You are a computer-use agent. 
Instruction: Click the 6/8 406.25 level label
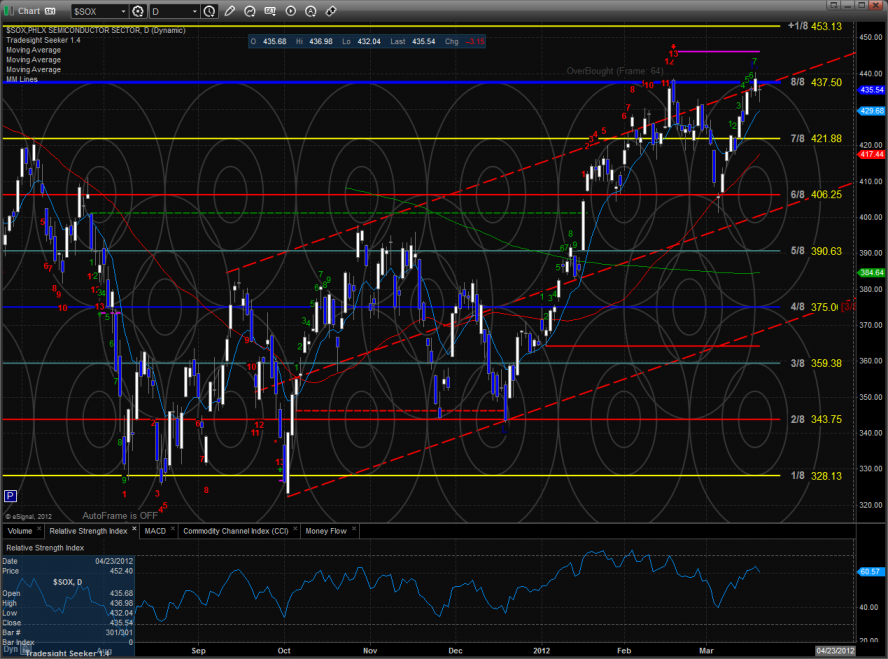click(x=816, y=194)
